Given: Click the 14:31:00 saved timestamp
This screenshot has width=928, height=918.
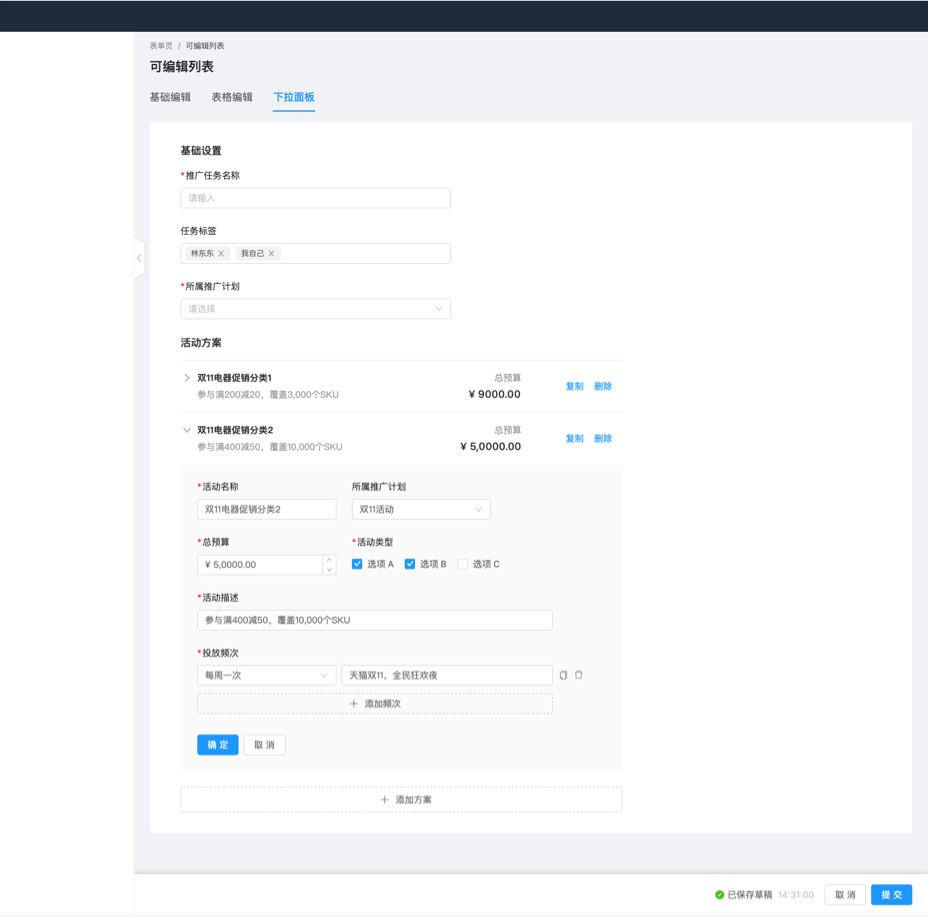Looking at the screenshot, I should [795, 895].
